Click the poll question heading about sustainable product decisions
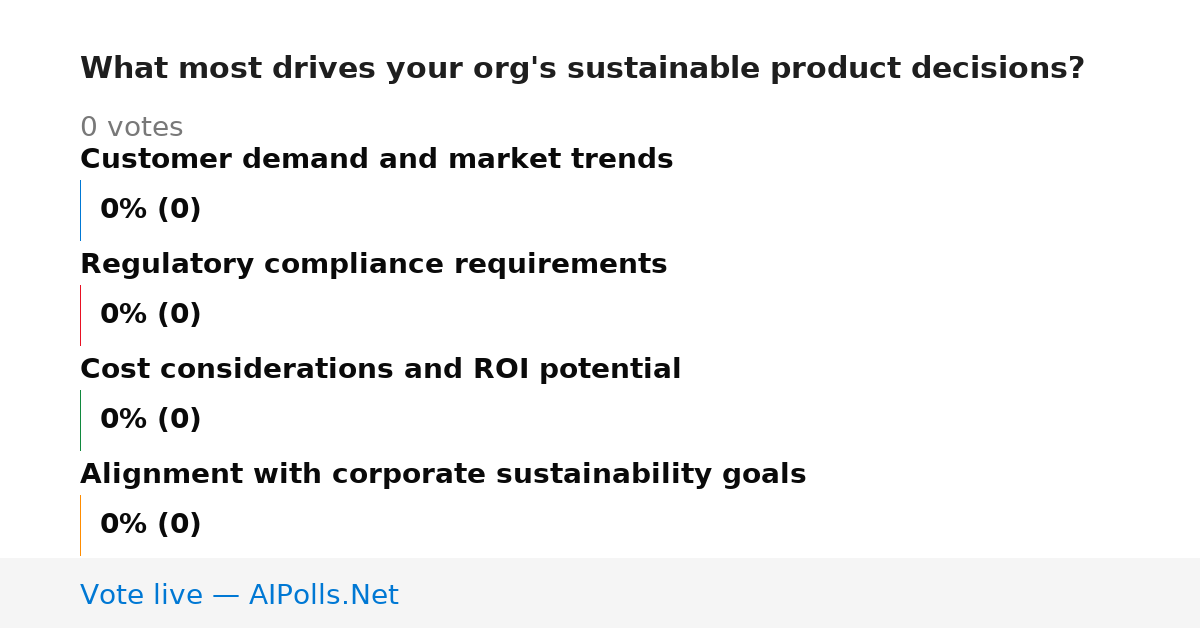 click(582, 69)
